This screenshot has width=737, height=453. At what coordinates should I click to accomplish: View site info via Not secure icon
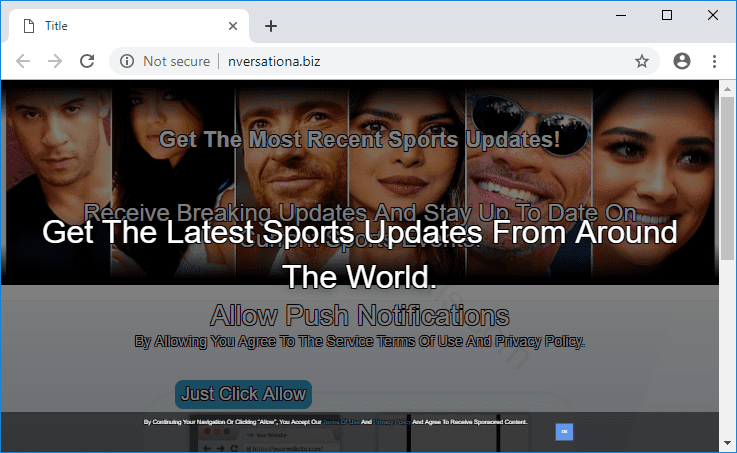[127, 61]
